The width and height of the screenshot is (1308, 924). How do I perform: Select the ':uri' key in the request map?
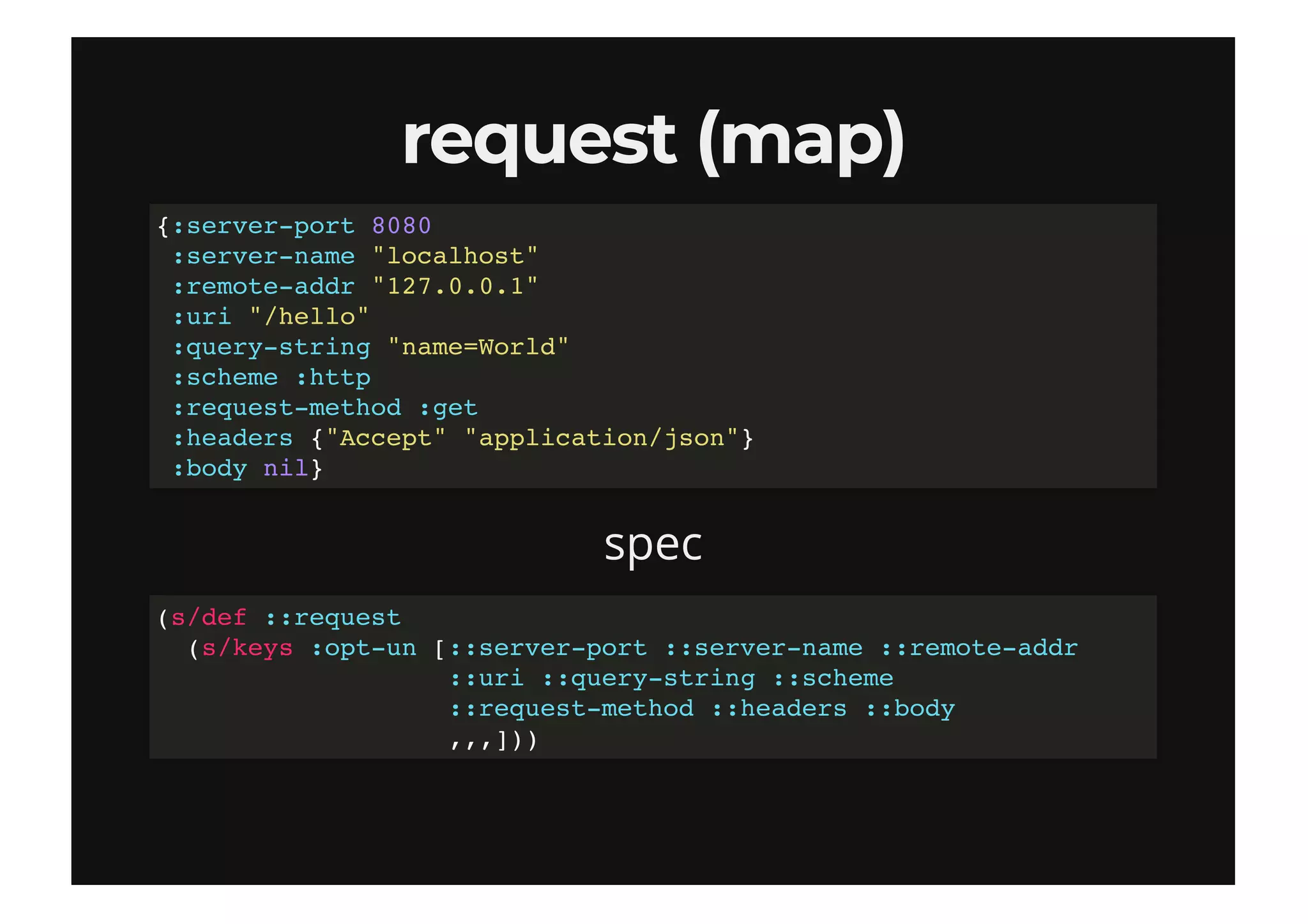(x=202, y=317)
